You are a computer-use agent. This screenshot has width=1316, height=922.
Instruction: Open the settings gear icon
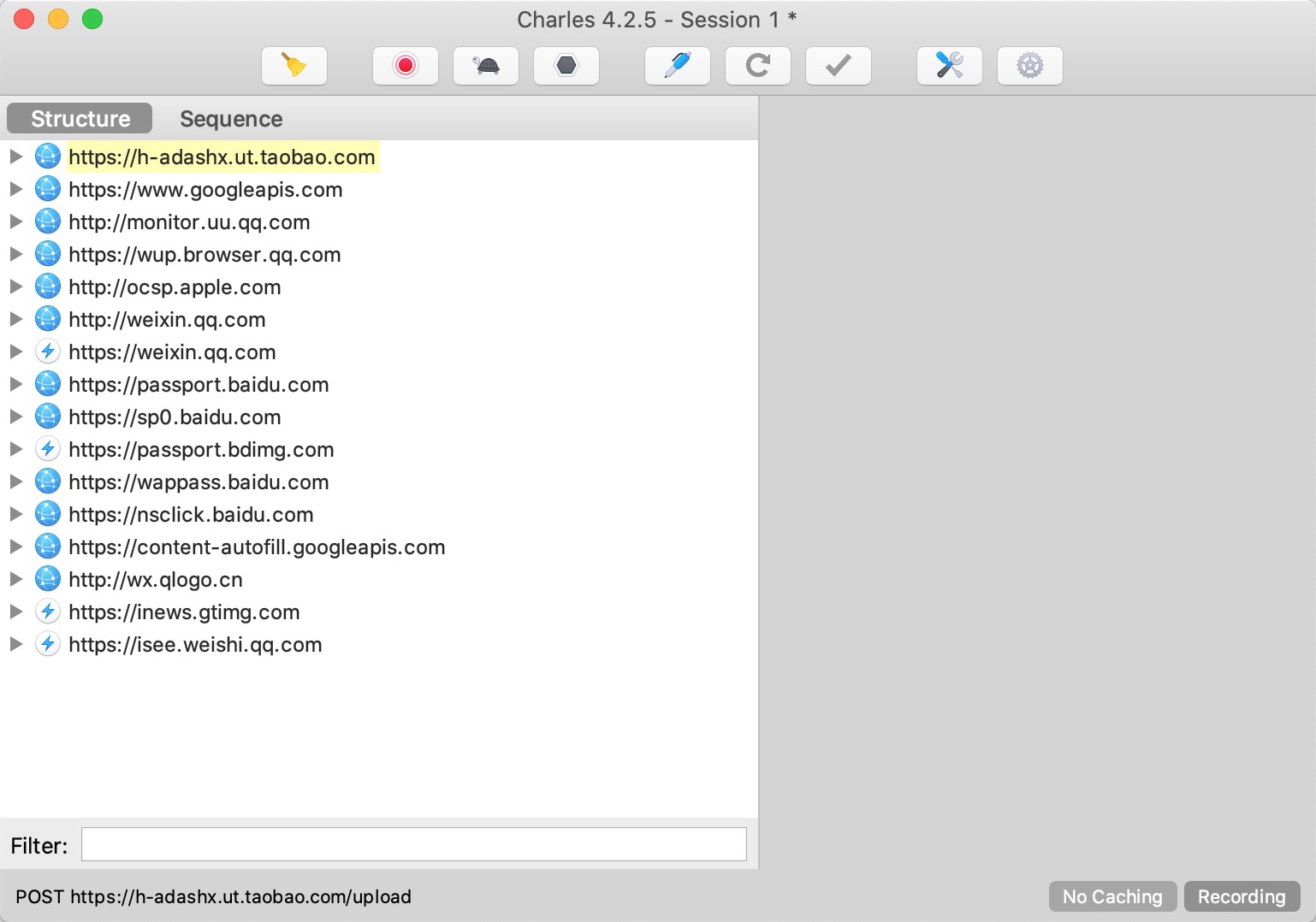pyautogui.click(x=1029, y=66)
